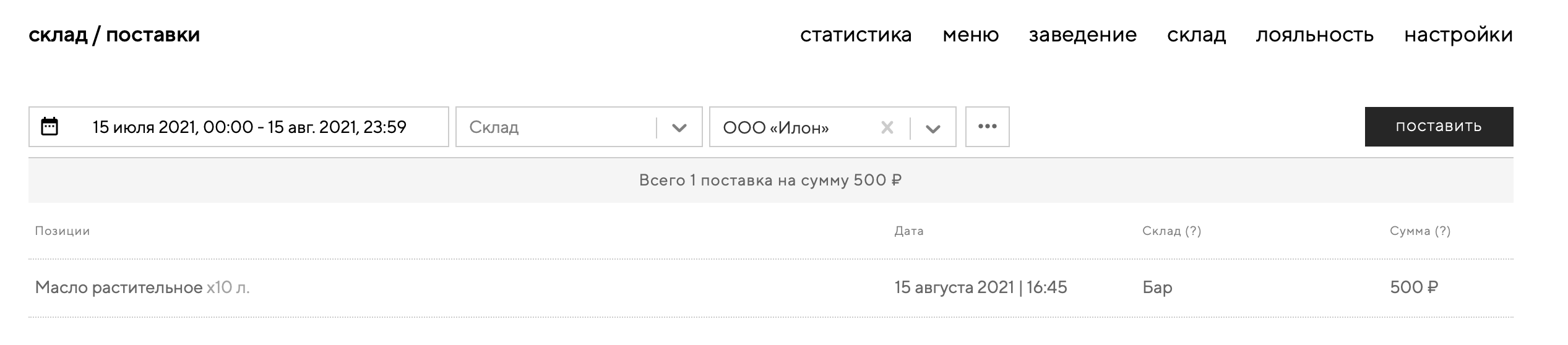
Task: Open the статистика menu
Action: [856, 35]
